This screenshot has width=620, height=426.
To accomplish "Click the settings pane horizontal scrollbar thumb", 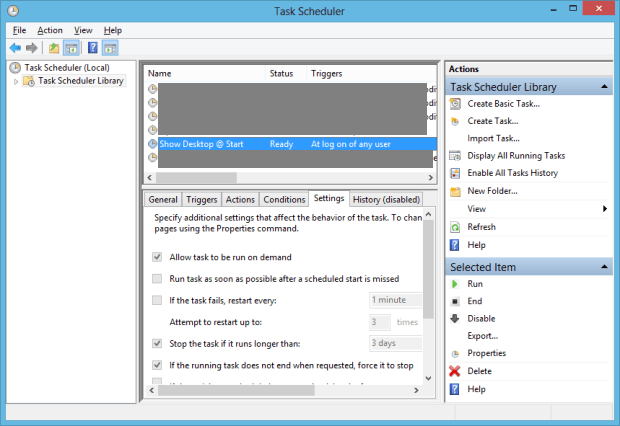I will click(236, 390).
